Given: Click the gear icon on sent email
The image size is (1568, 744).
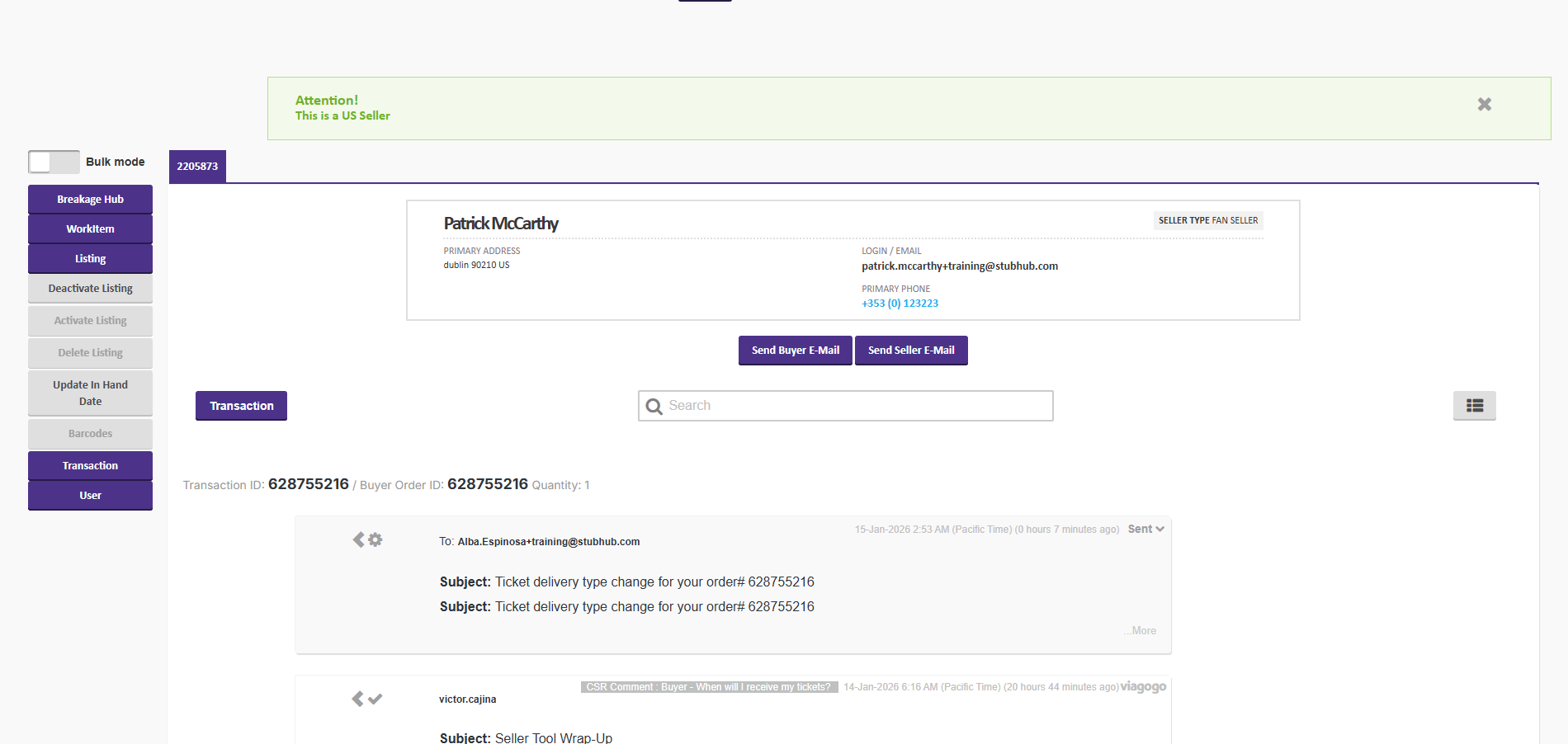Looking at the screenshot, I should click(x=375, y=539).
